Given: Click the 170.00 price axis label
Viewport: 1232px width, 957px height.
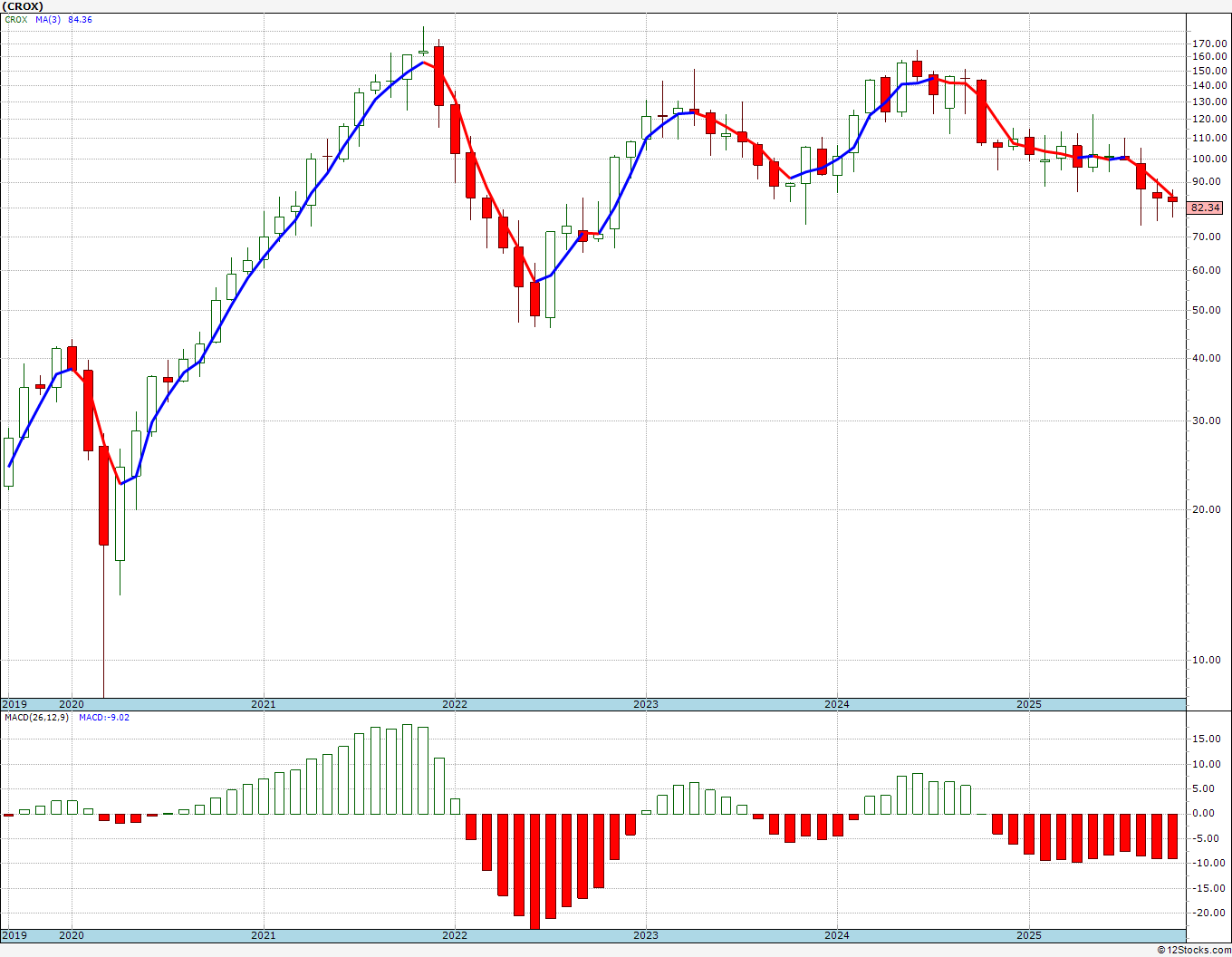Looking at the screenshot, I should point(1210,43).
